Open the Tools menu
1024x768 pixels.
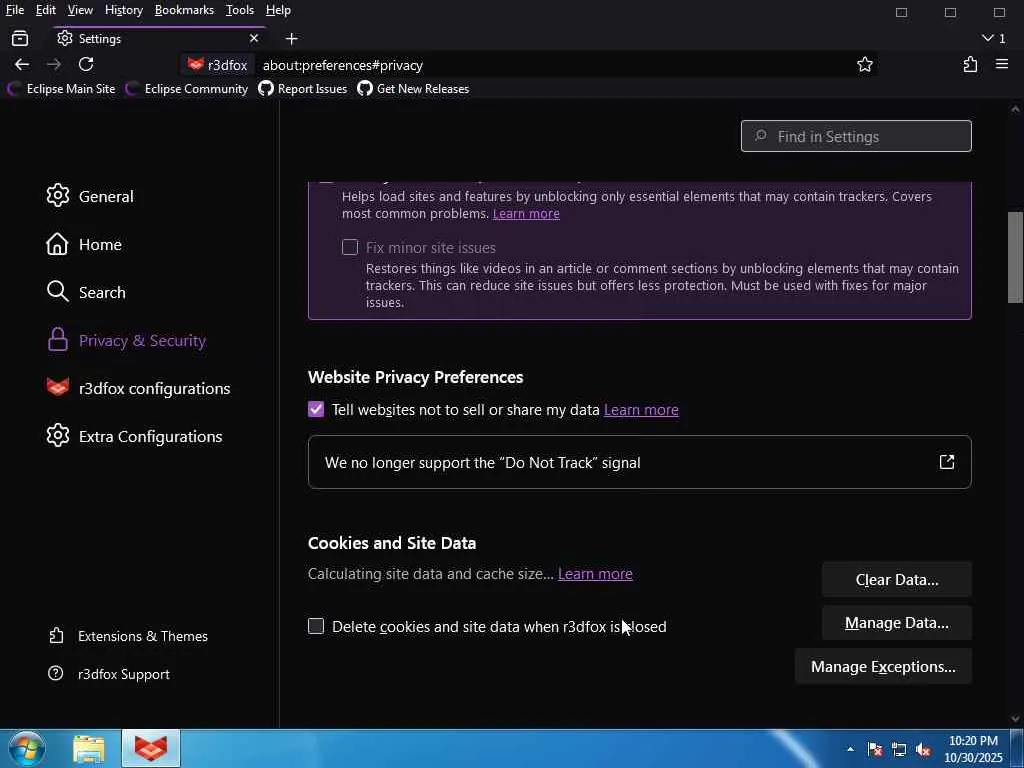coord(240,10)
